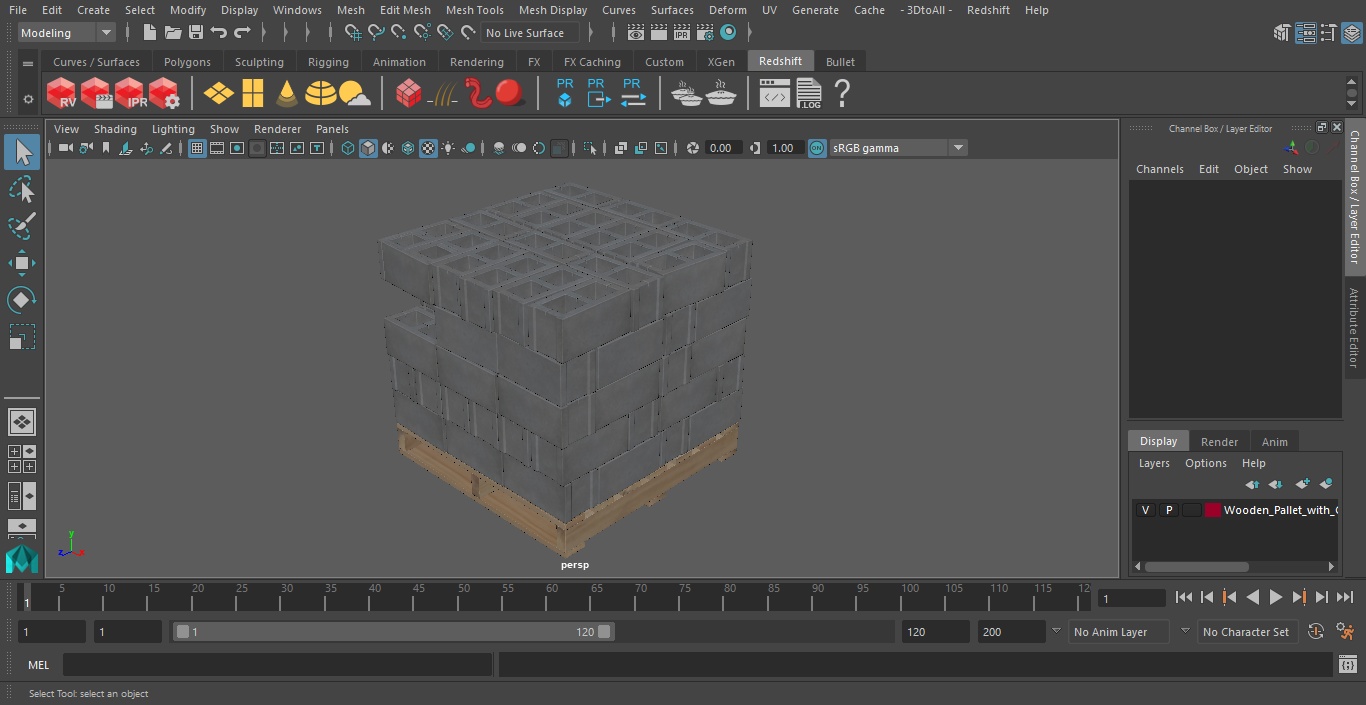Click the Save Scene icon
Screen dimensions: 1366x705
click(x=196, y=33)
